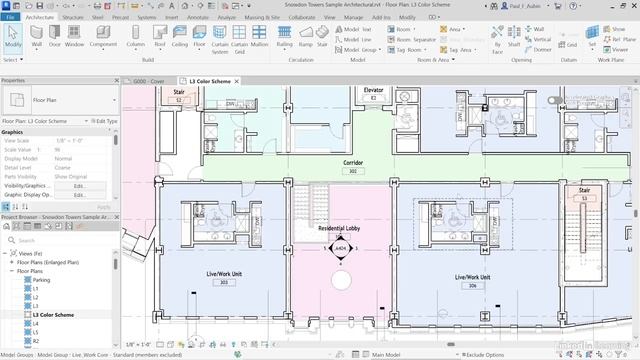Image resolution: width=640 pixels, height=360 pixels.
Task: Collapse the Floor Plans node
Action: click(12, 271)
